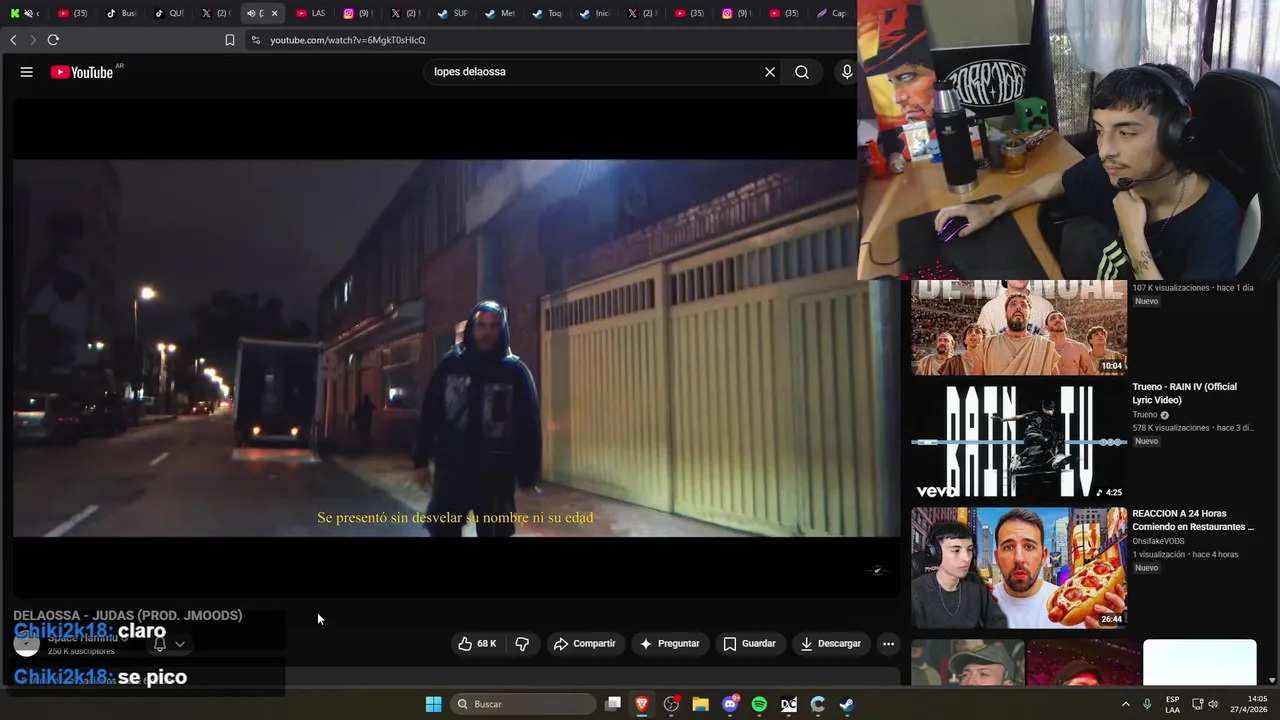Close the active YouTube tab
1280x720 pixels.
(x=274, y=13)
